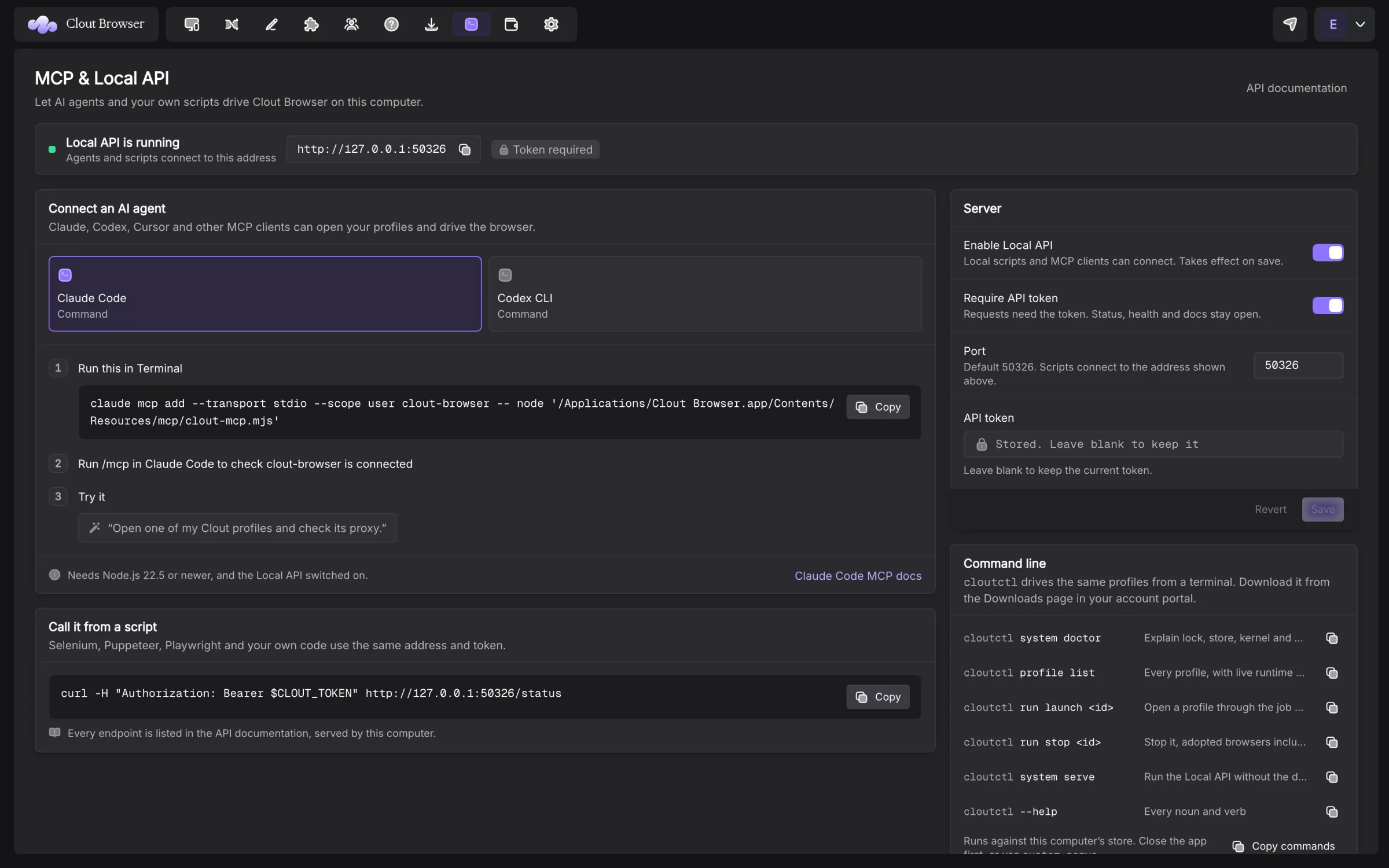Open the Claude Code MCP docs link
The image size is (1389, 868).
[858, 576]
